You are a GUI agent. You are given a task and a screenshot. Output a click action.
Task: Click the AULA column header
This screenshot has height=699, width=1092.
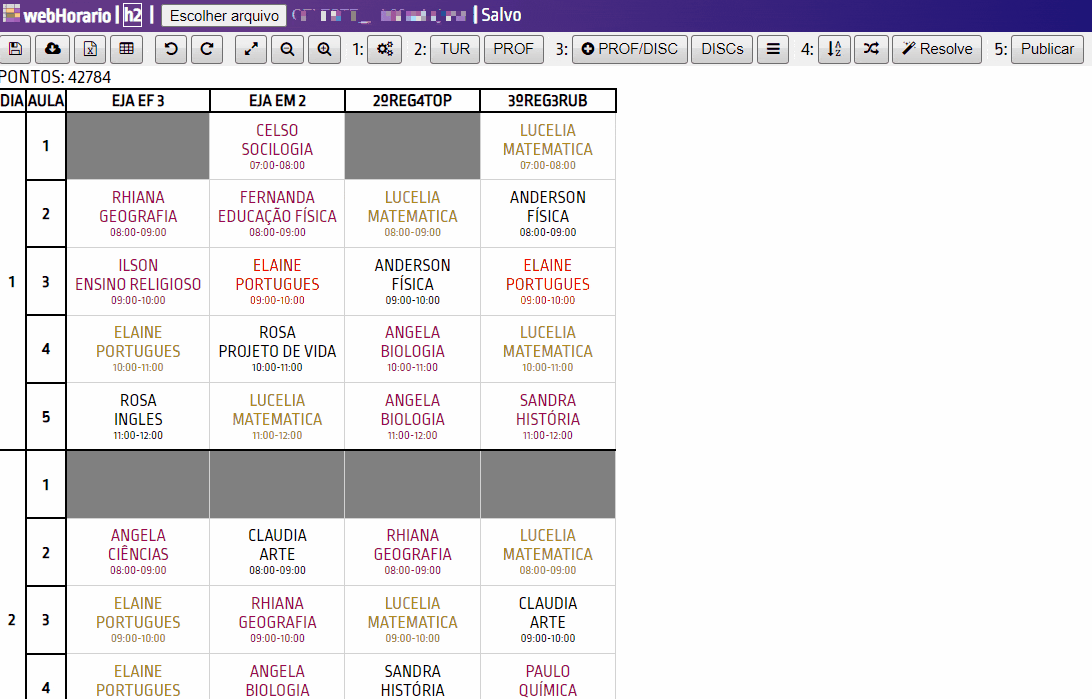[x=46, y=100]
